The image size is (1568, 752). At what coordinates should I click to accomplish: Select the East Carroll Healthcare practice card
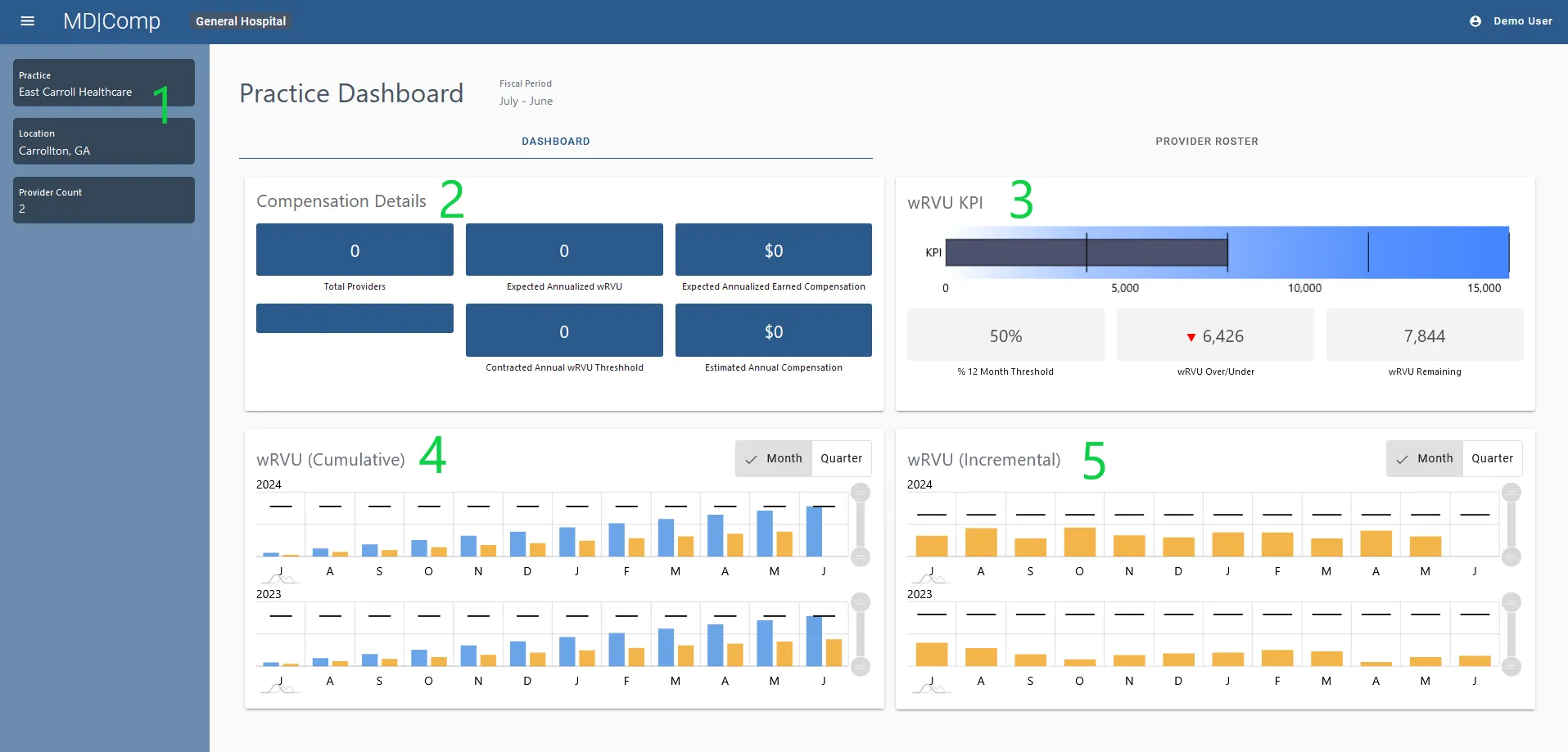pyautogui.click(x=104, y=83)
